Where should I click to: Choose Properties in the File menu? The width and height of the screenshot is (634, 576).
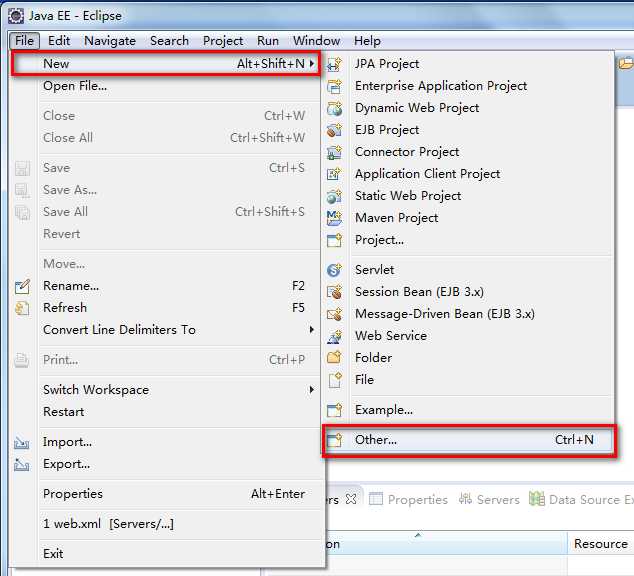[166, 494]
